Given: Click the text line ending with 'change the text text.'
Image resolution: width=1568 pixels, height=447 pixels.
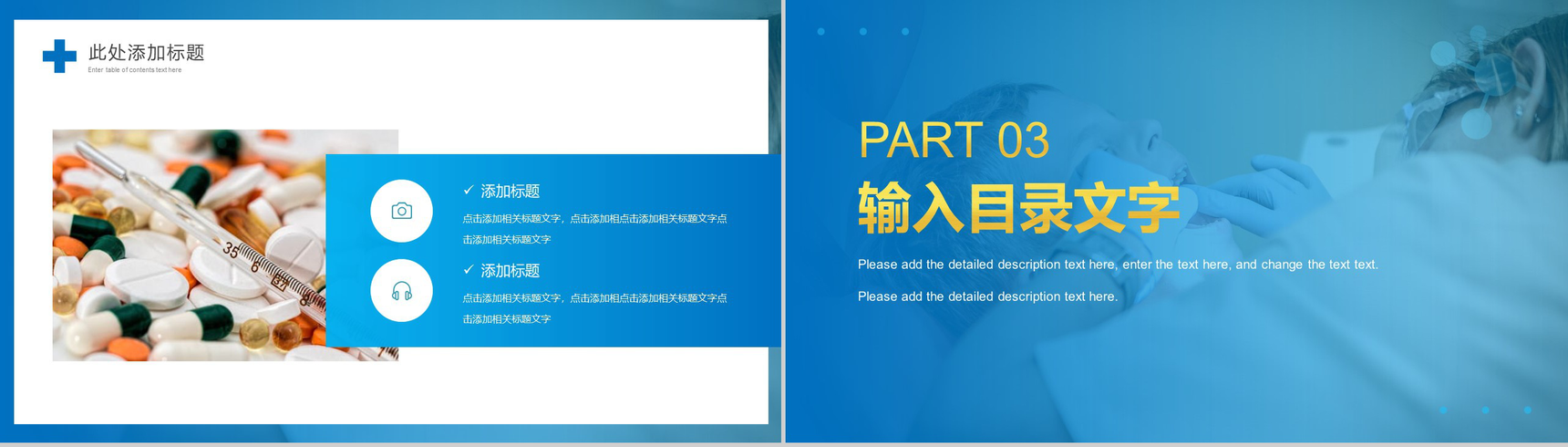Looking at the screenshot, I should tap(1118, 265).
